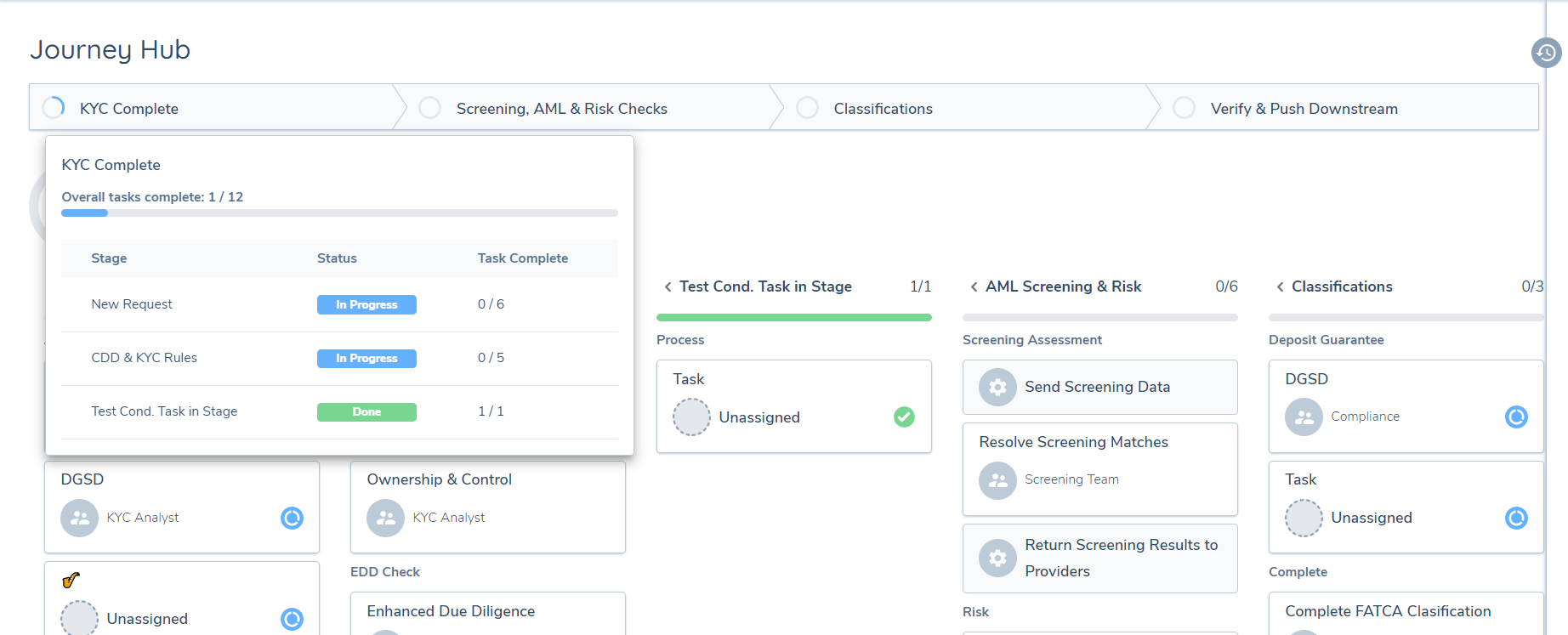Collapse the AML Screening & Risk column
1568x635 pixels.
coord(974,287)
